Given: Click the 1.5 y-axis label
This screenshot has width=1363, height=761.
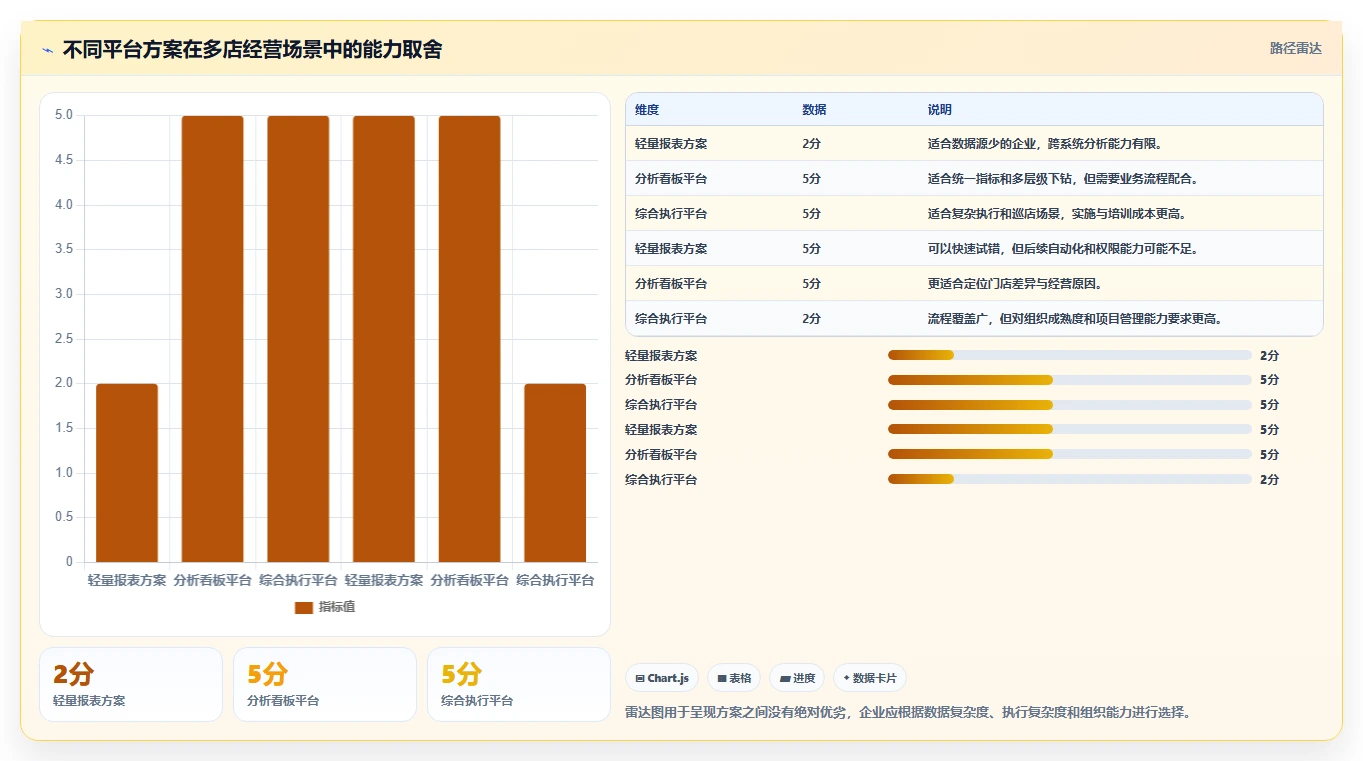Looking at the screenshot, I should (64, 428).
